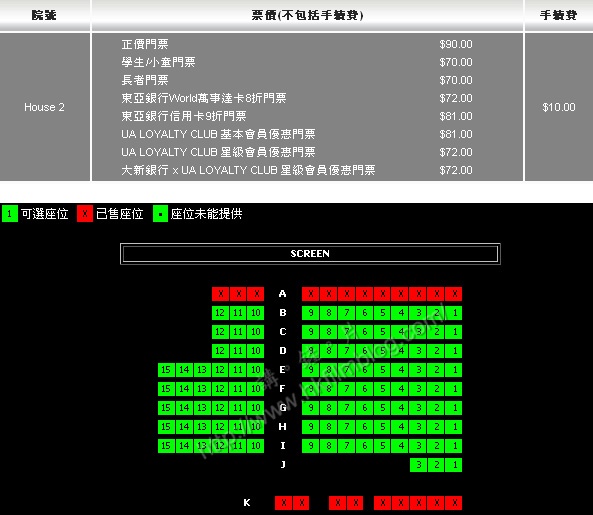Screen dimensions: 593x515
Task: Click the available-seat legend icon
Action: (x=10, y=214)
